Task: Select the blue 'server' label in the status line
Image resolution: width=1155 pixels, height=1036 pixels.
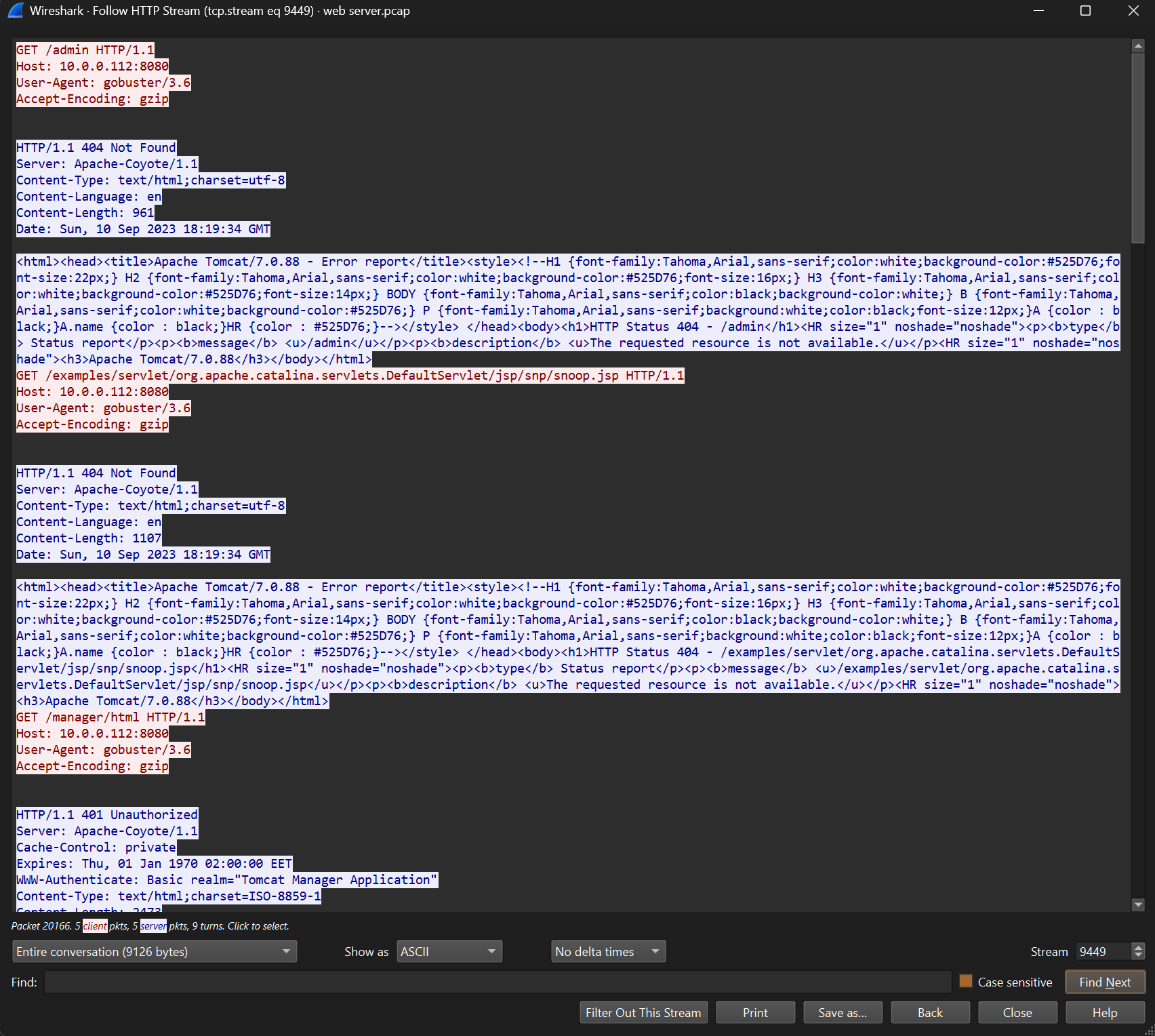Action: [153, 925]
